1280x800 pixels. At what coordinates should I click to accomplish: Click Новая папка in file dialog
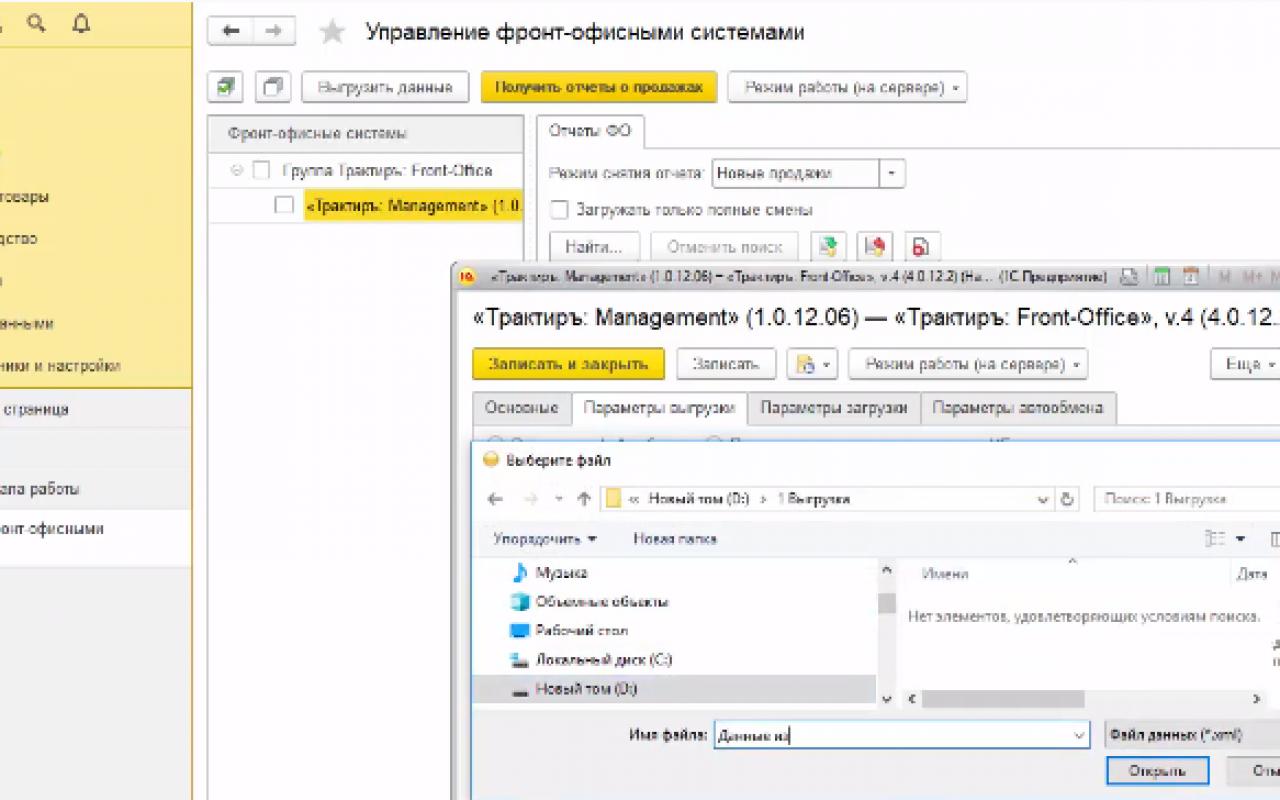coord(675,539)
